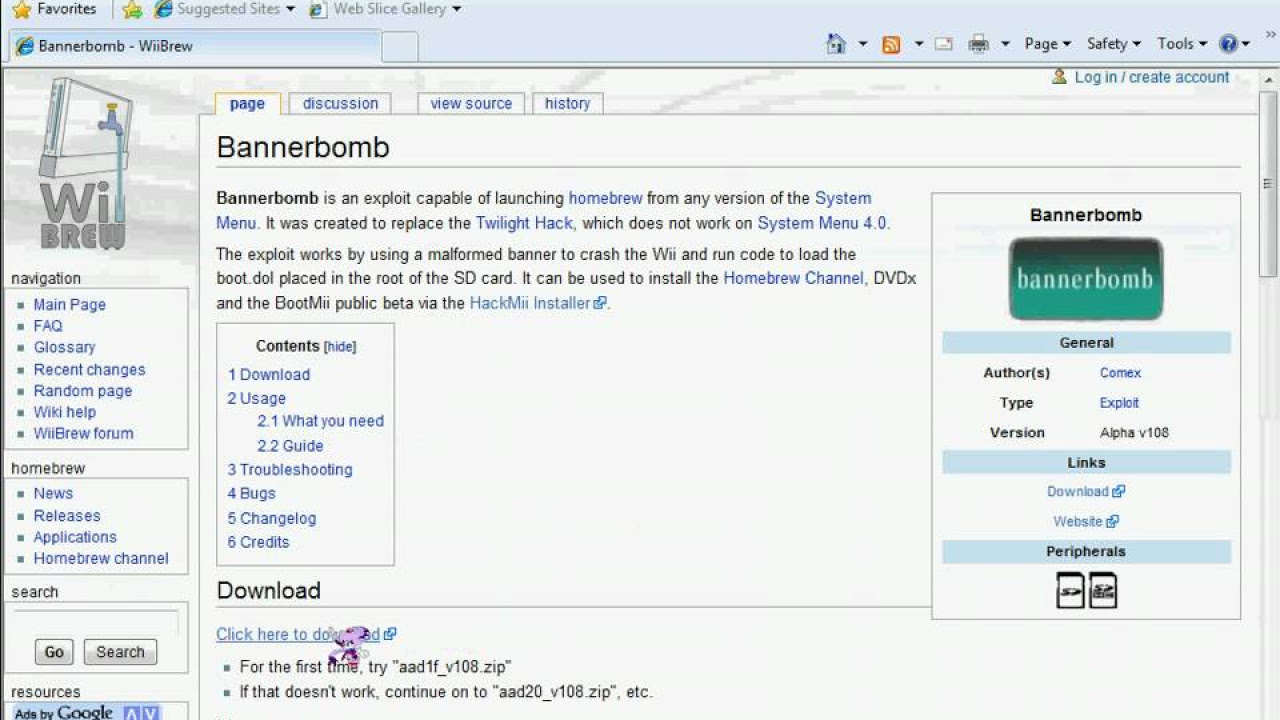Switch to the view source tab
The width and height of the screenshot is (1280, 720).
click(x=471, y=103)
